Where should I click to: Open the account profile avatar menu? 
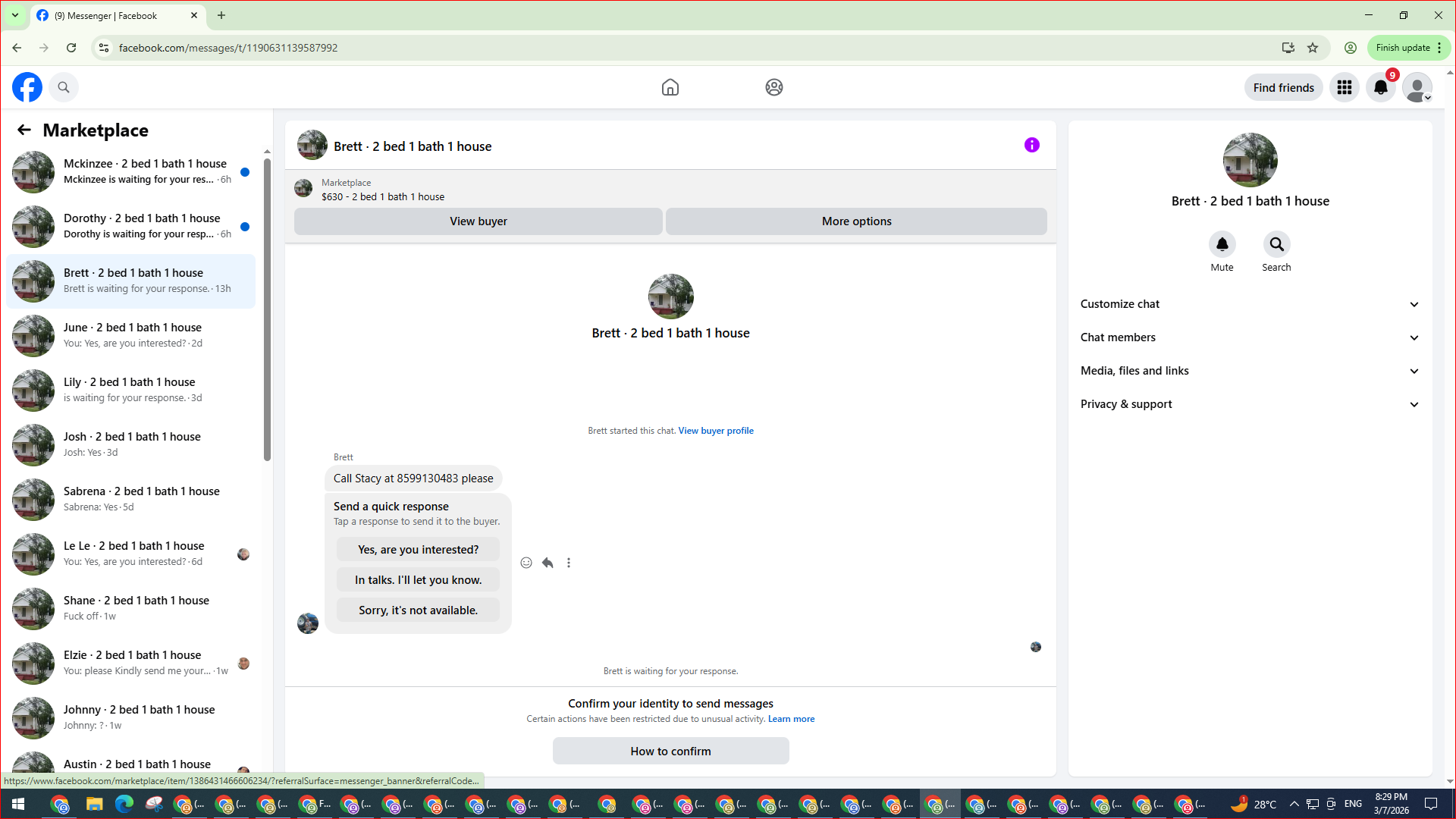tap(1417, 87)
